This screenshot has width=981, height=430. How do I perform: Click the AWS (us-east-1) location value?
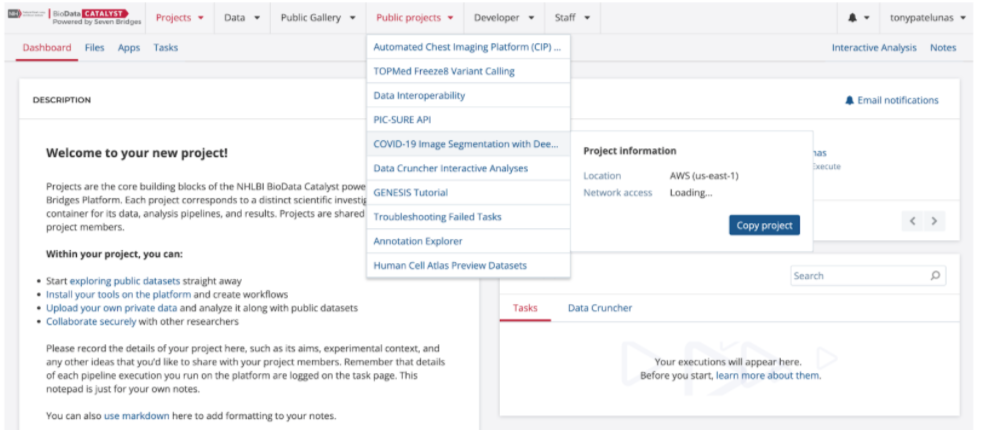[x=704, y=176]
